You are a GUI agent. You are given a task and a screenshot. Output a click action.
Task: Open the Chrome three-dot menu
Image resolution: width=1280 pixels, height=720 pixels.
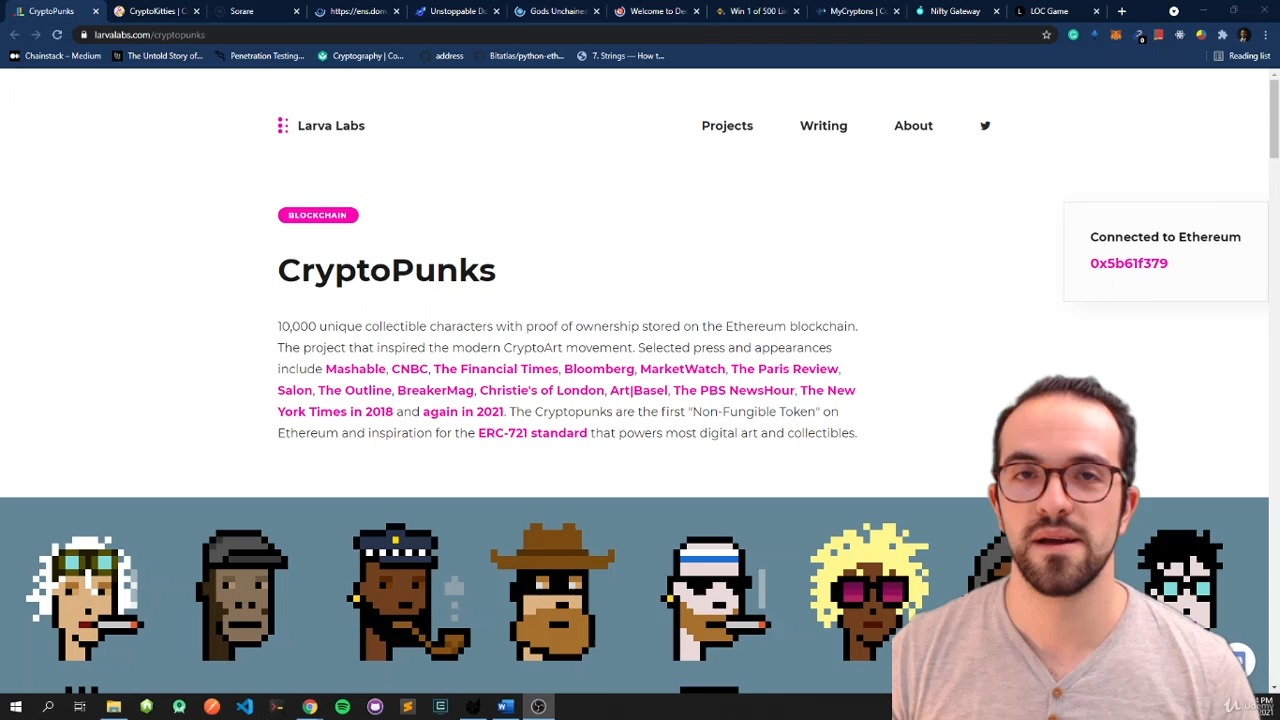[x=1265, y=35]
